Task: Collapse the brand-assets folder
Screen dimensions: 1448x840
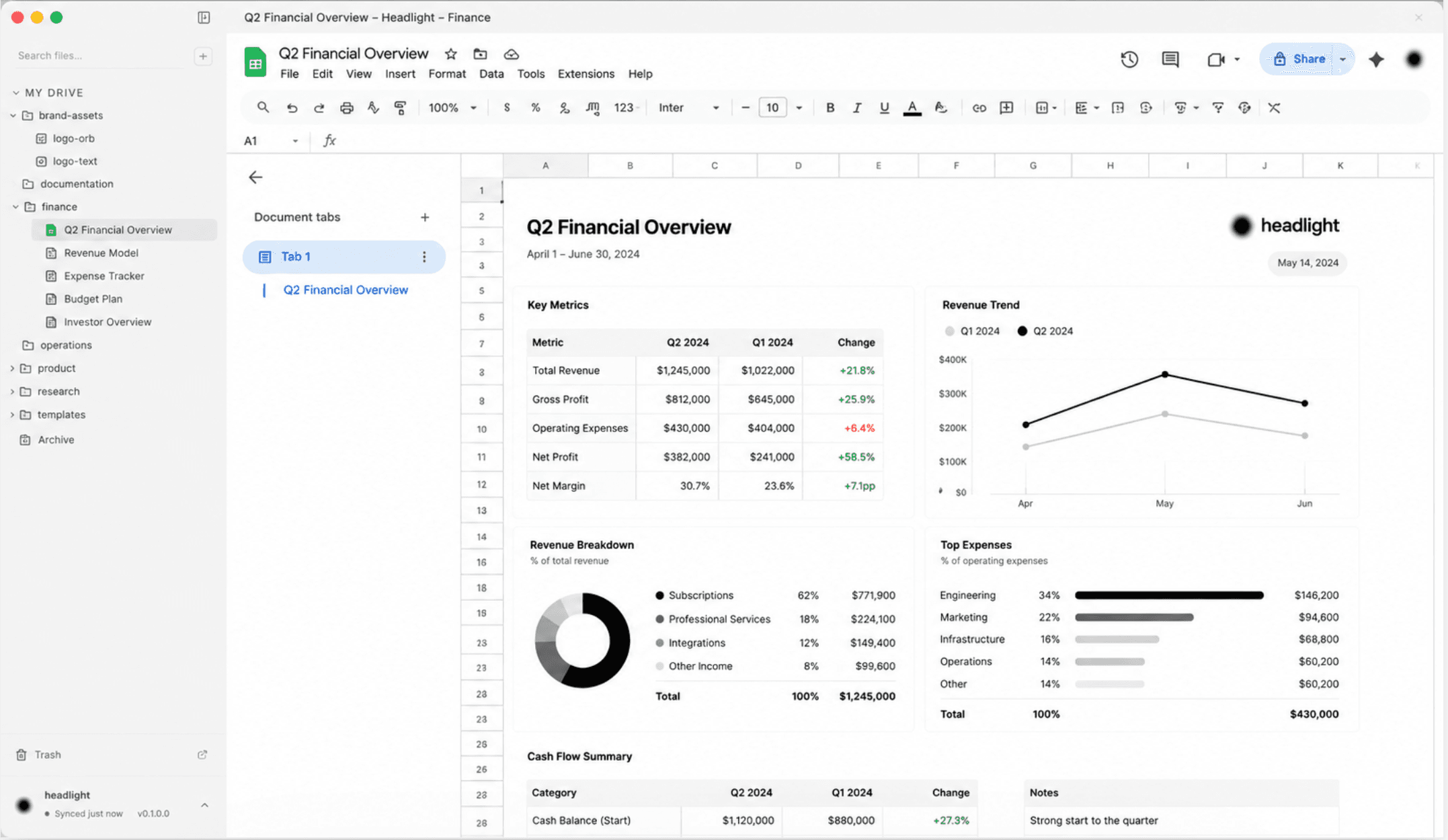Action: pyautogui.click(x=13, y=116)
